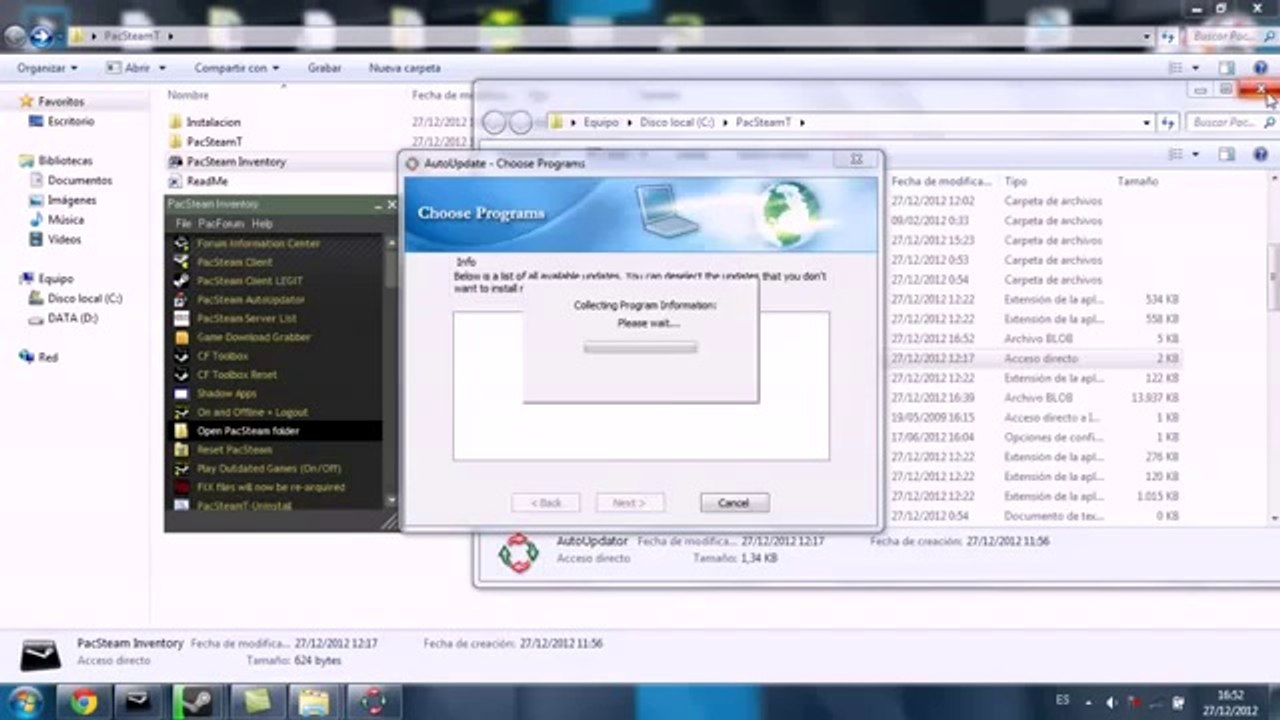The image size is (1280, 720).
Task: Click the volume icon in system tray
Action: pyautogui.click(x=1111, y=701)
